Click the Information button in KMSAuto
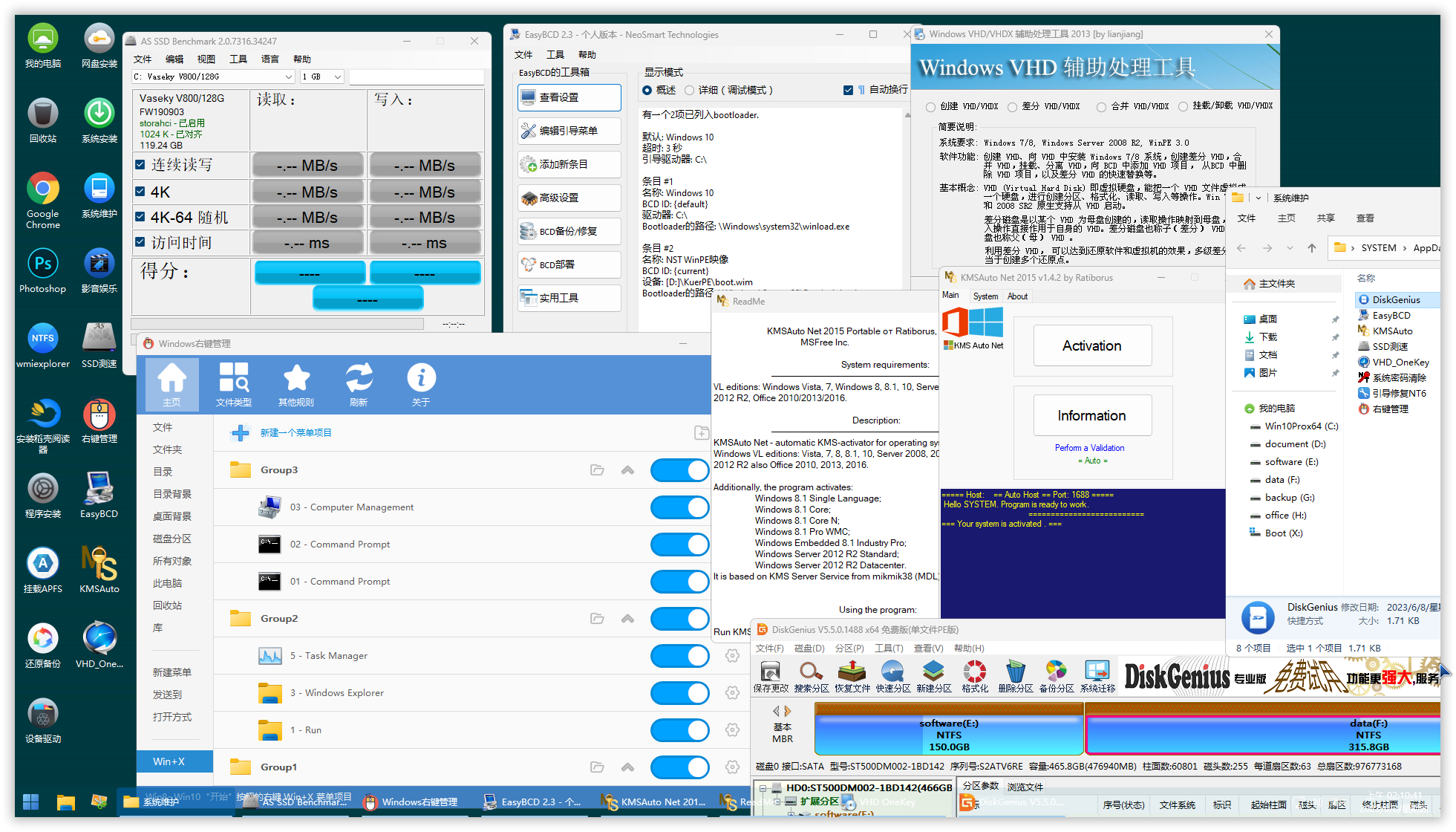 pyautogui.click(x=1092, y=415)
